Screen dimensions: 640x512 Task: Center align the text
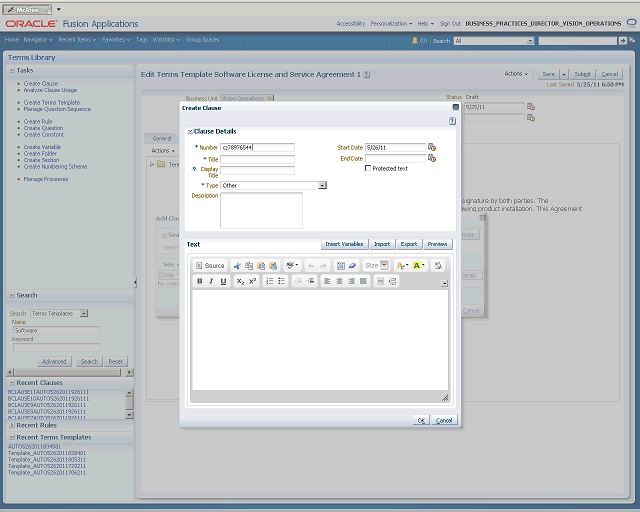point(339,281)
